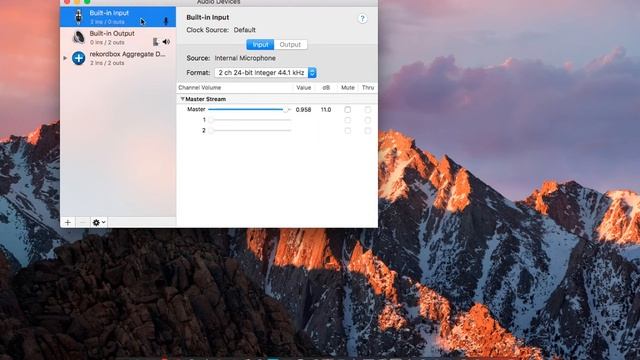Expand the rekordbox Aggregate Device row
Viewport: 640px width, 360px height.
[x=65, y=58]
